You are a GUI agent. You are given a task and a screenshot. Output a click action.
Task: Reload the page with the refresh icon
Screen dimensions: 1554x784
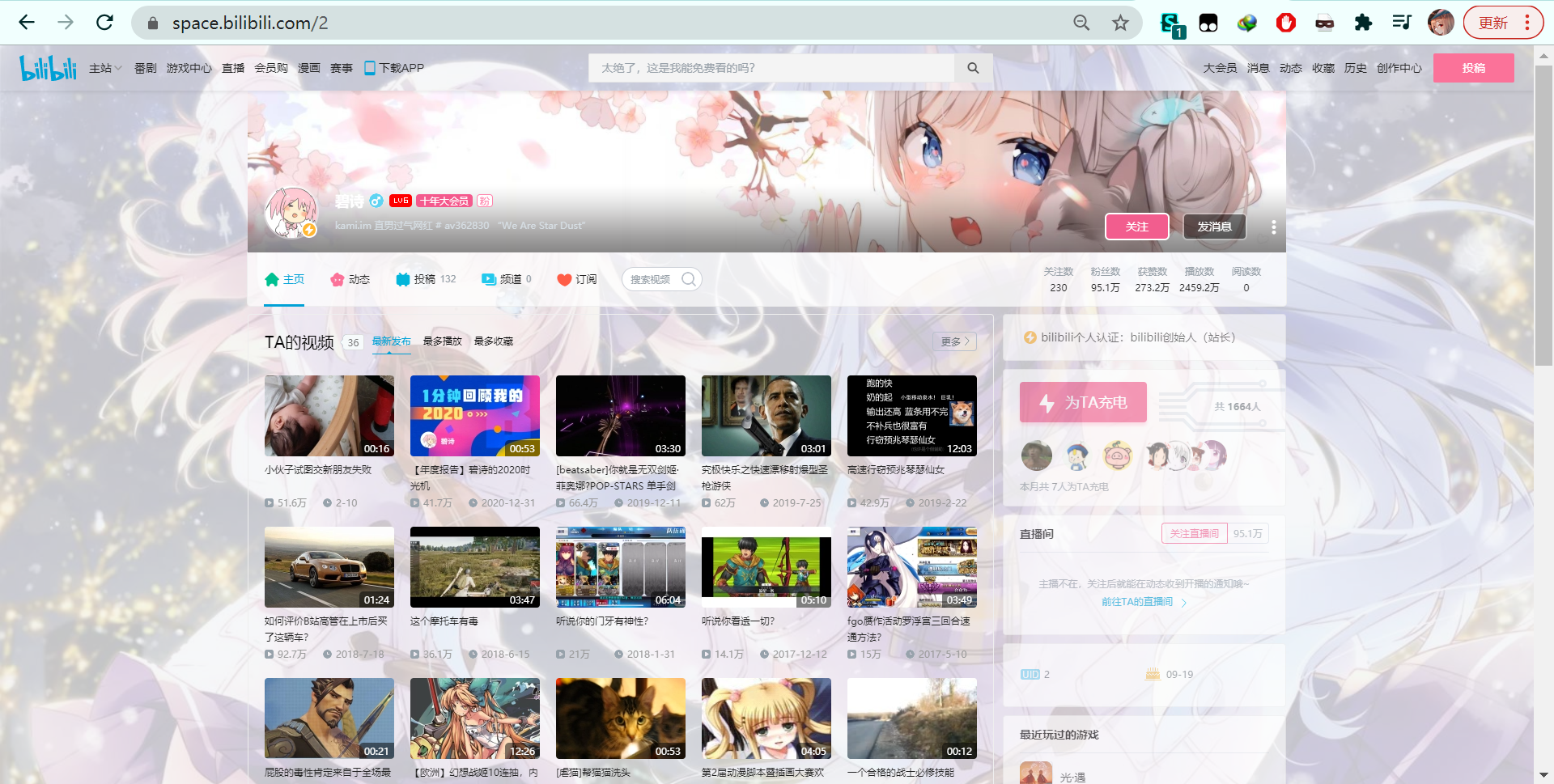click(104, 23)
